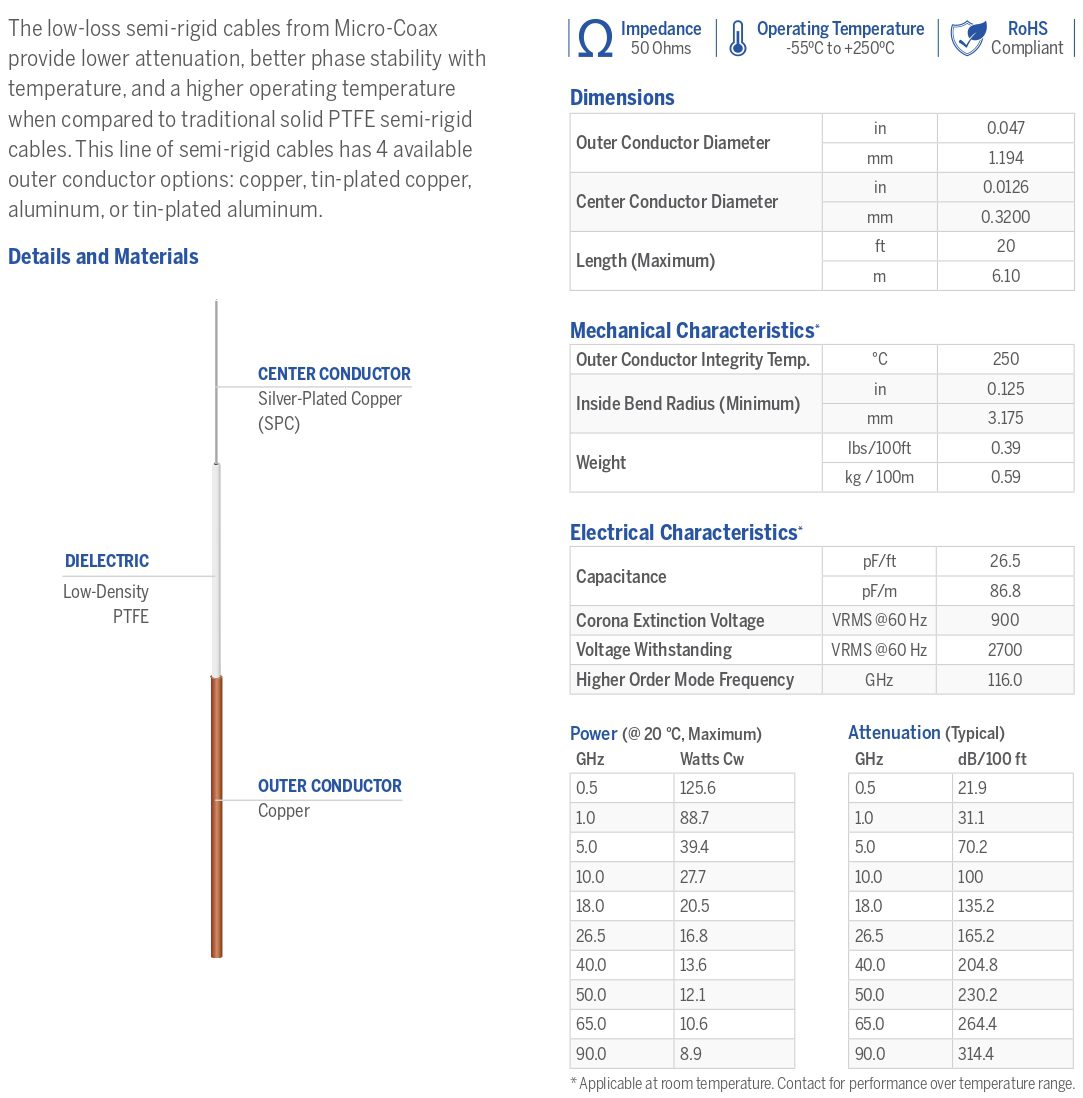Click the Attenuation table title

pyautogui.click(x=894, y=733)
